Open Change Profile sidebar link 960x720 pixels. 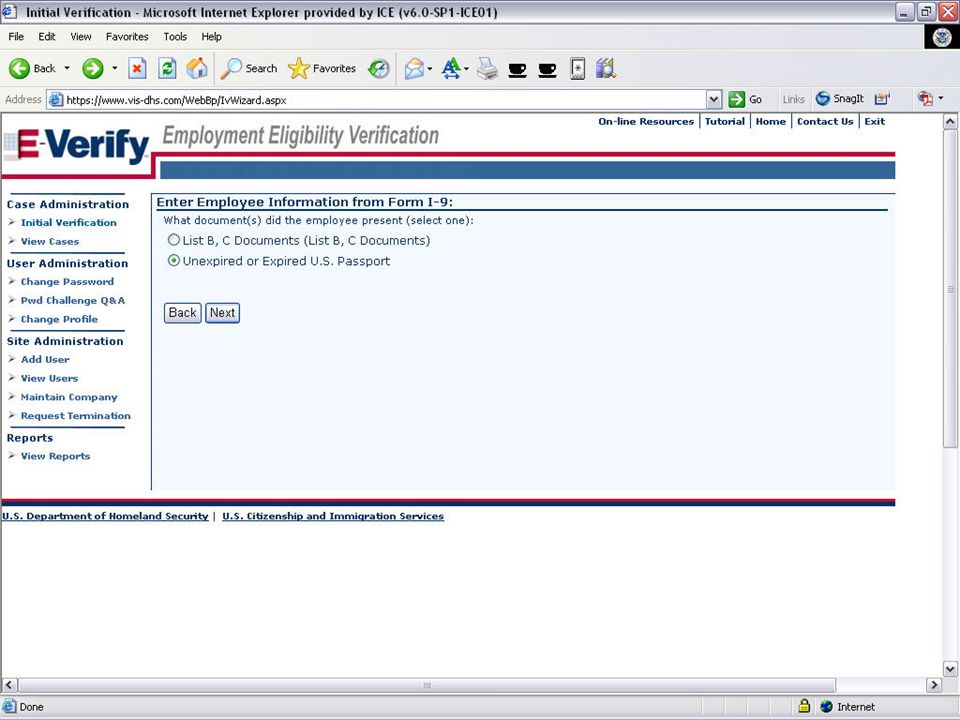59,319
